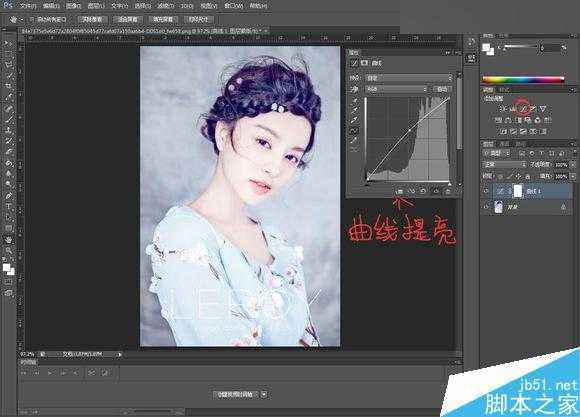Toggle lock all in Layers
Image resolution: width=580 pixels, height=417 pixels.
tap(527, 176)
